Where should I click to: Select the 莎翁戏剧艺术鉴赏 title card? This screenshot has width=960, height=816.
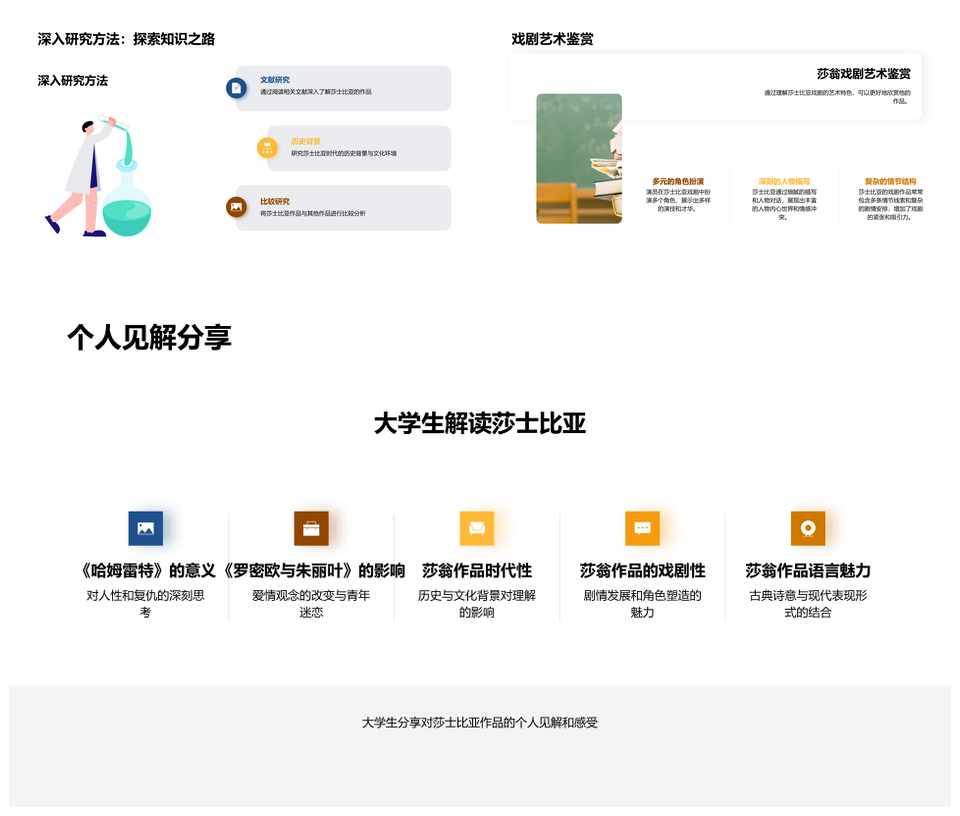[x=715, y=86]
